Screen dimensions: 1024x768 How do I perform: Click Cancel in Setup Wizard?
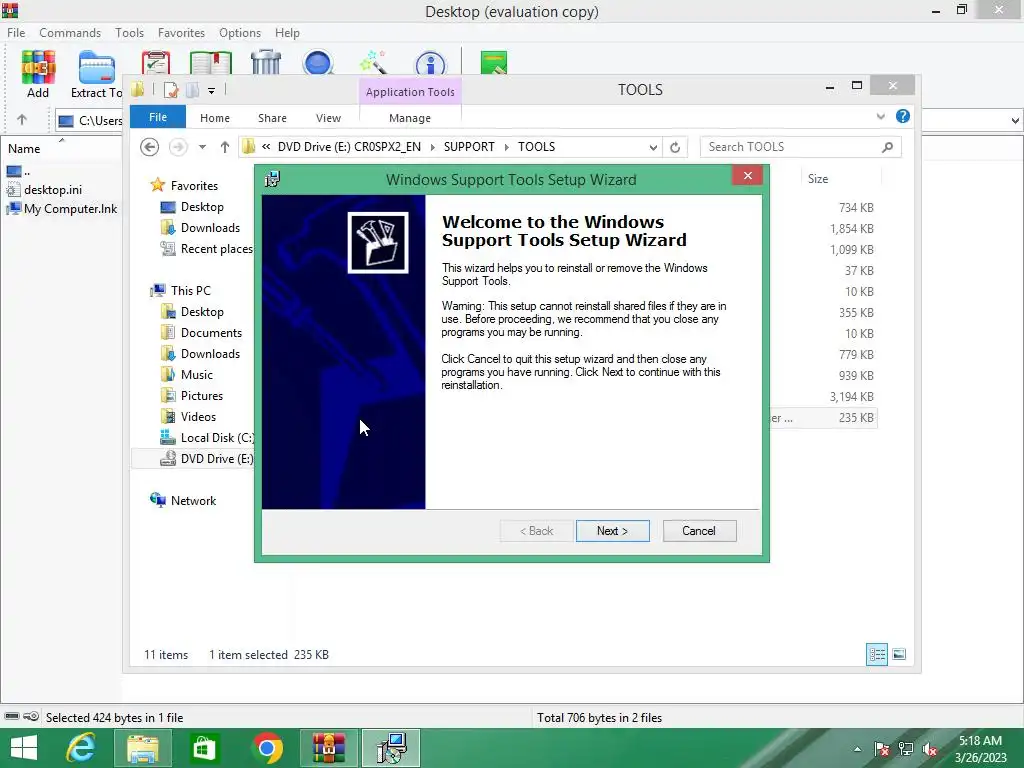pyautogui.click(x=699, y=531)
